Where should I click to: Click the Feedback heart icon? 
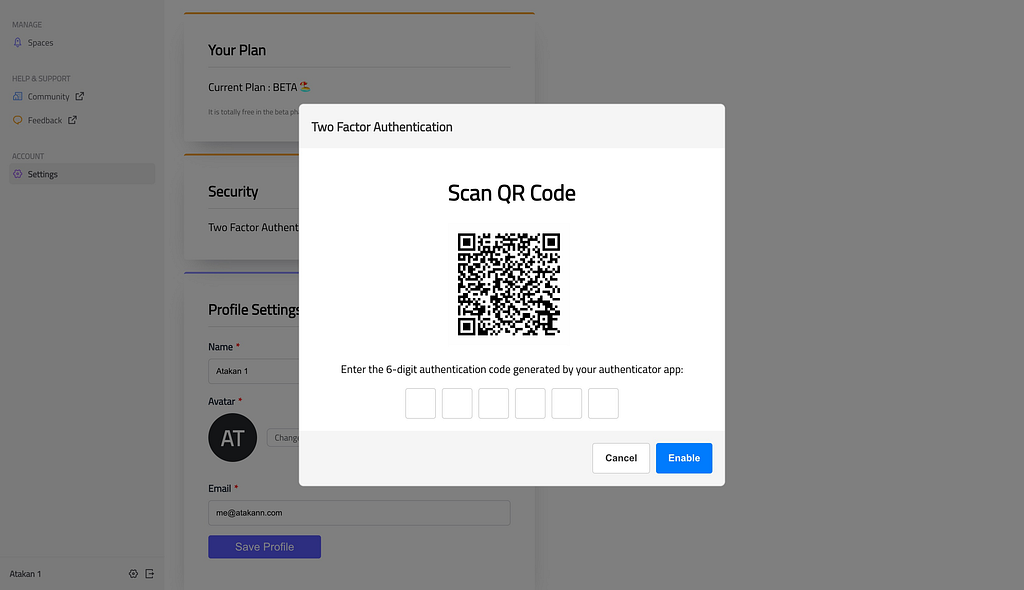tap(18, 120)
